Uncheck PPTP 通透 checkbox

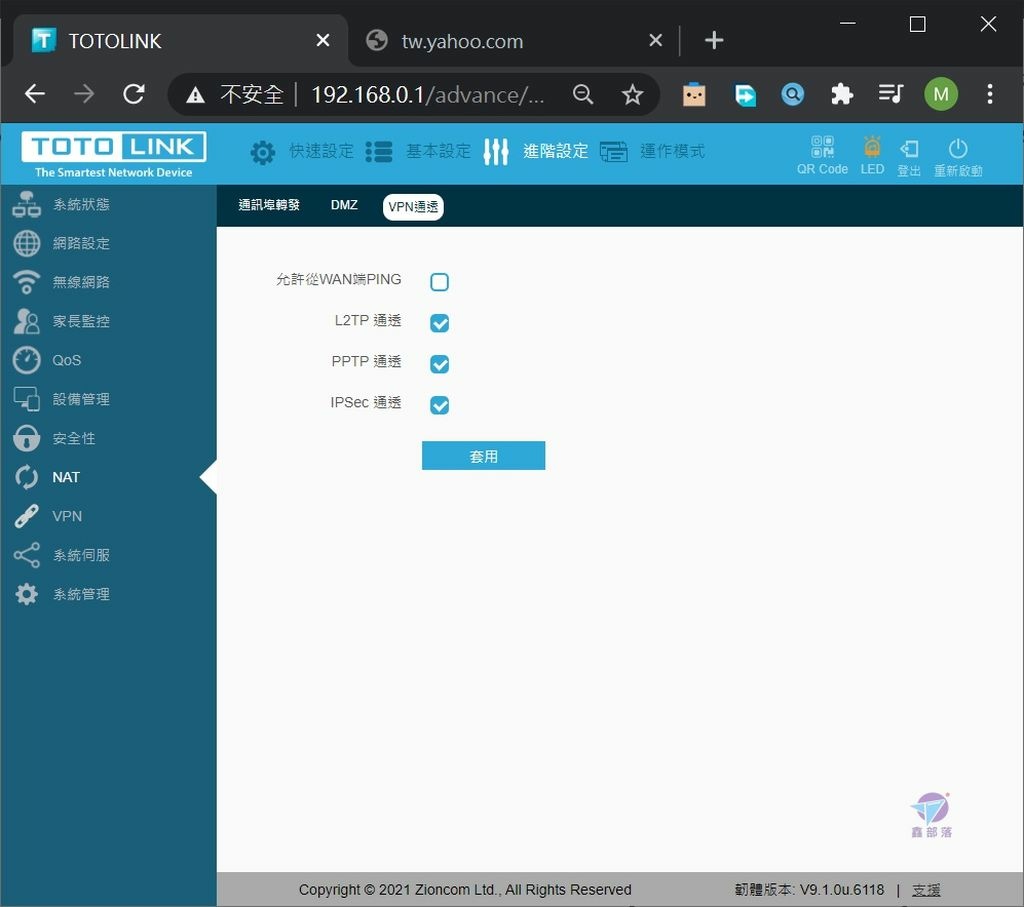tap(440, 364)
